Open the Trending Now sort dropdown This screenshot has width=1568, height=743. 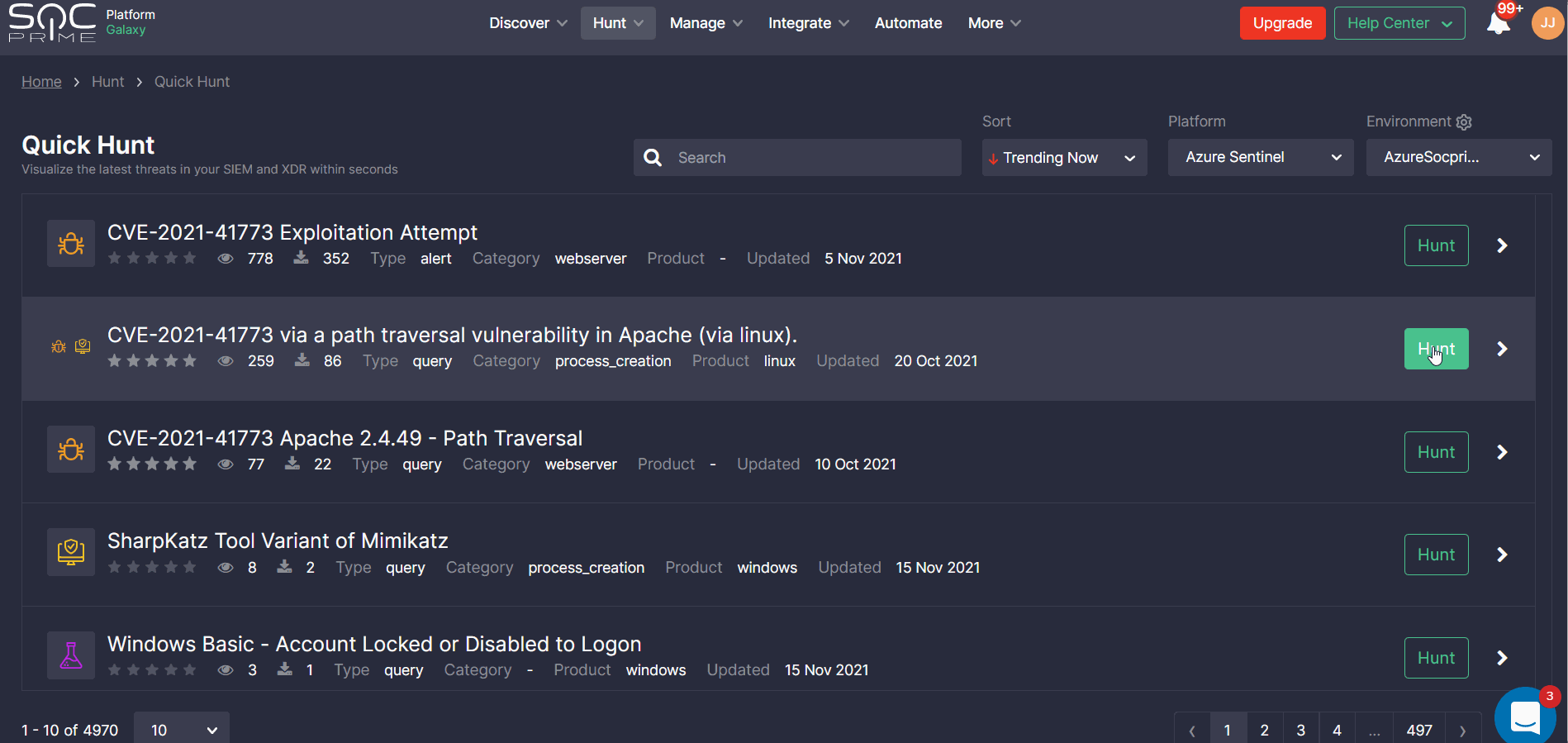1064,158
